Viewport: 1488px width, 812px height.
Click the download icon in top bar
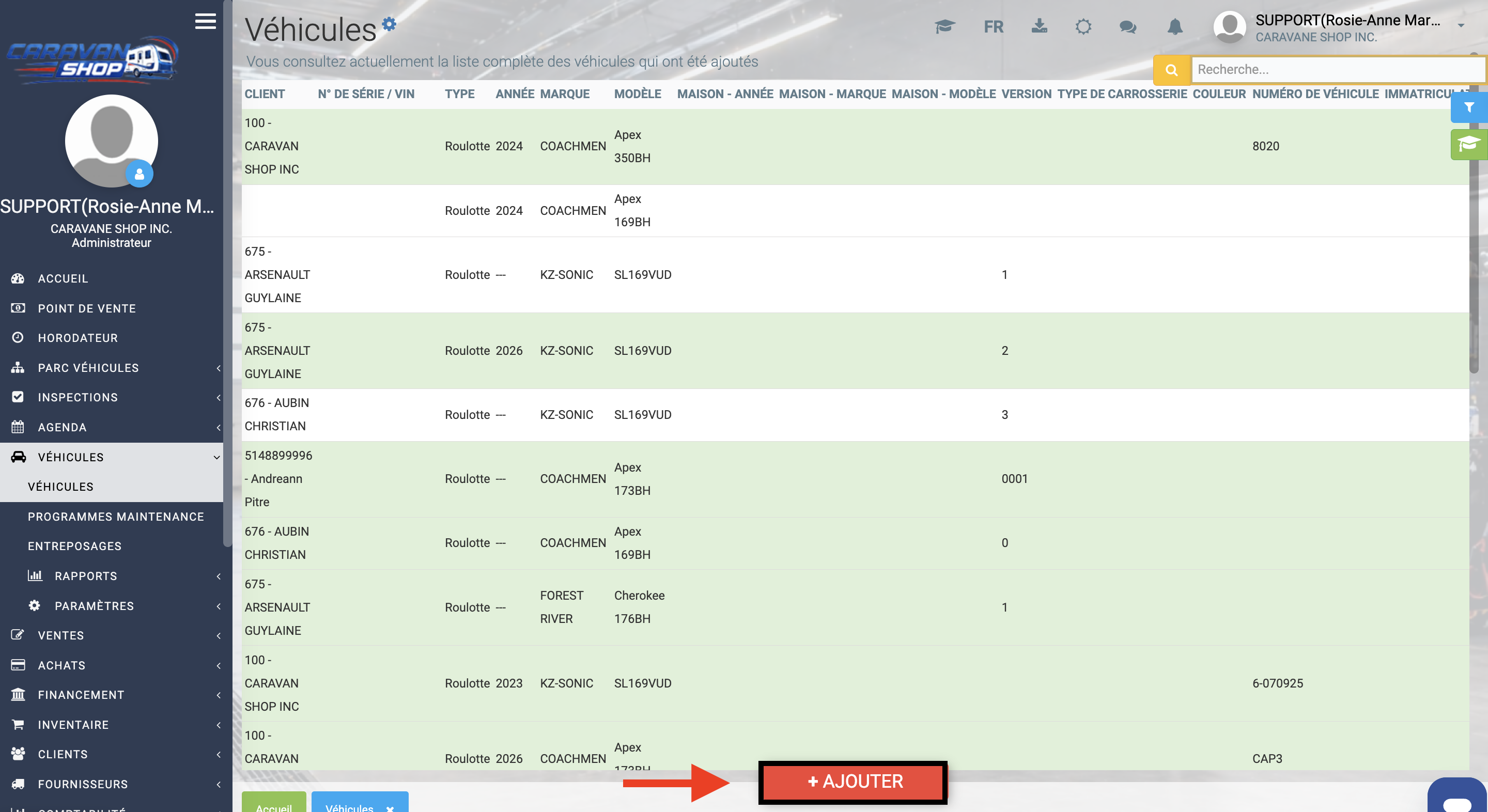[x=1039, y=26]
